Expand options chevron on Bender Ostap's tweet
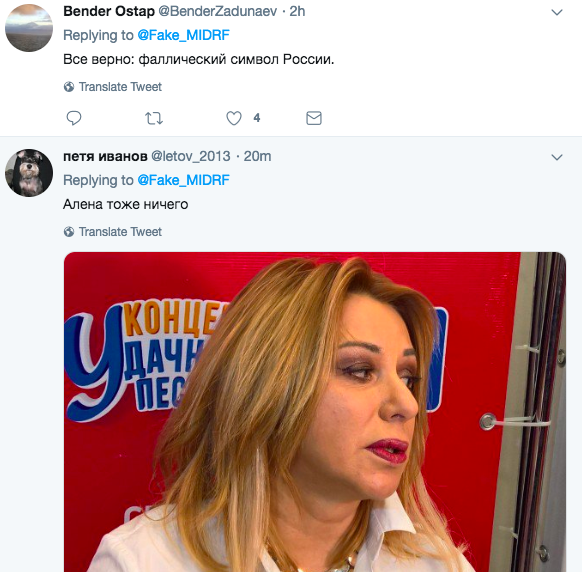Image resolution: width=582 pixels, height=572 pixels. [557, 12]
